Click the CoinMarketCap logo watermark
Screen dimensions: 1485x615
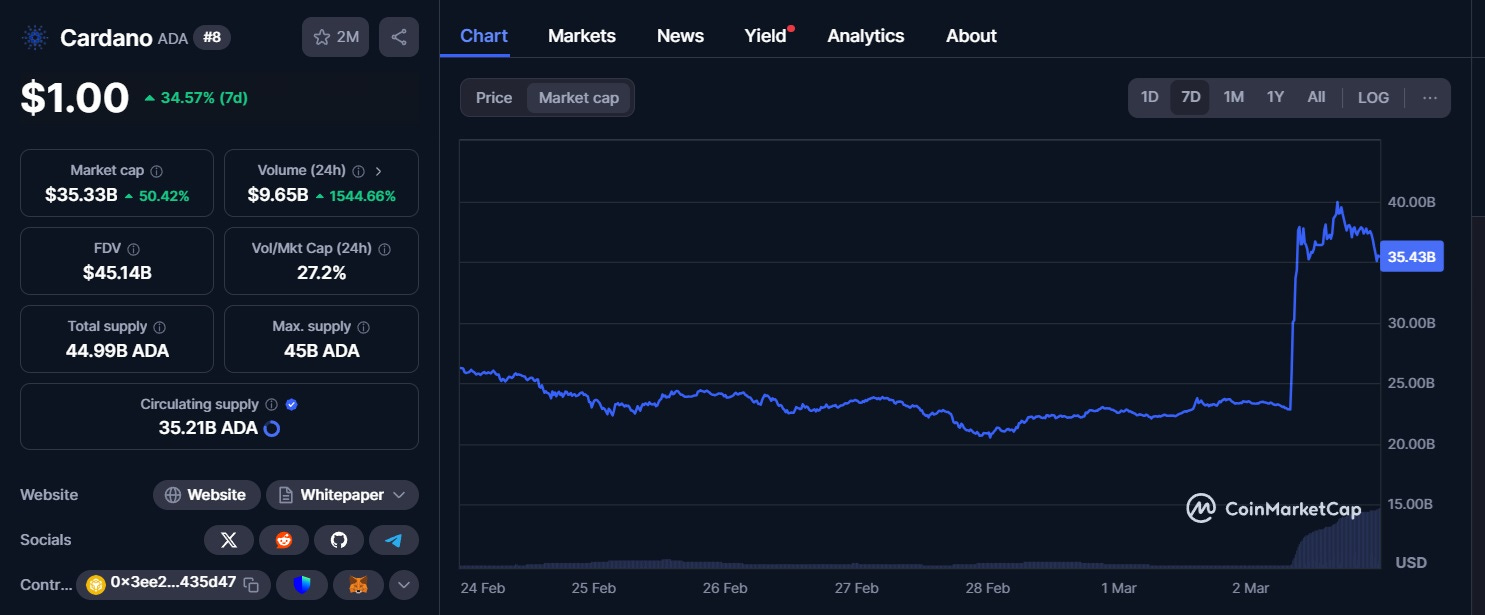click(x=1274, y=509)
